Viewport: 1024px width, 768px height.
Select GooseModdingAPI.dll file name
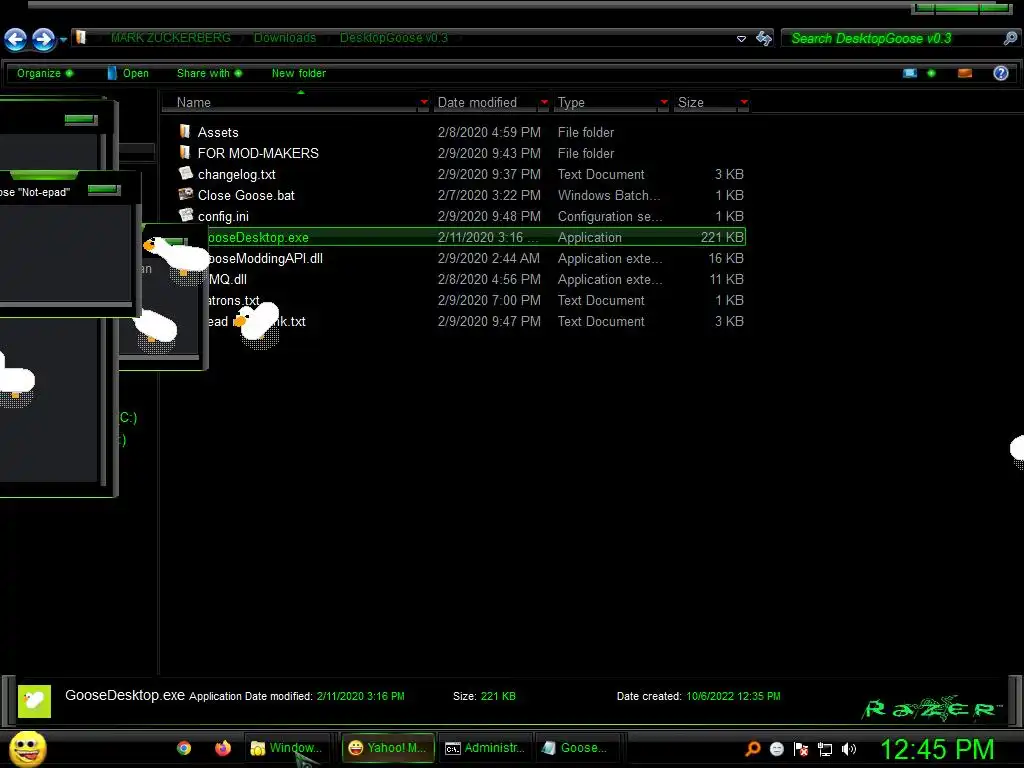pyautogui.click(x=264, y=259)
